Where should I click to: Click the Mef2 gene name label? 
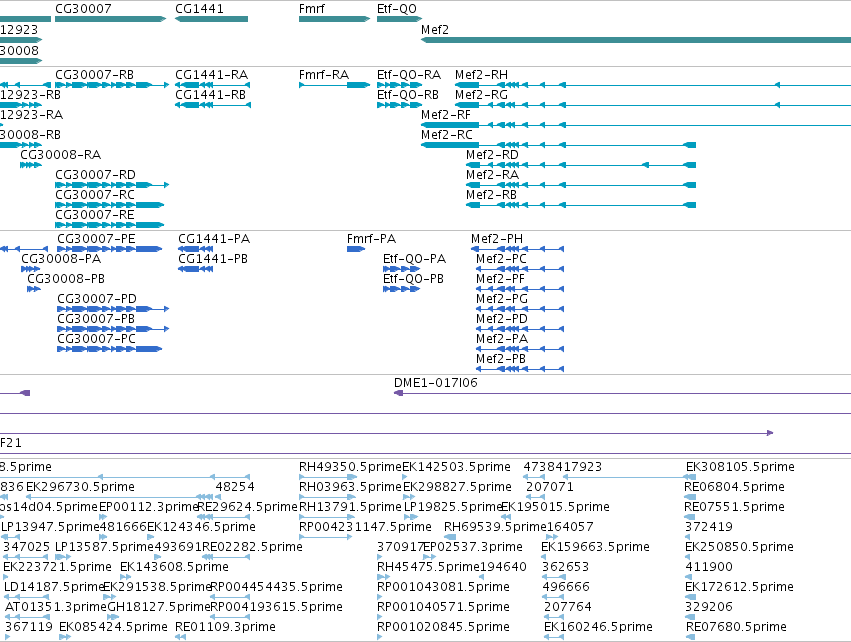(x=435, y=30)
